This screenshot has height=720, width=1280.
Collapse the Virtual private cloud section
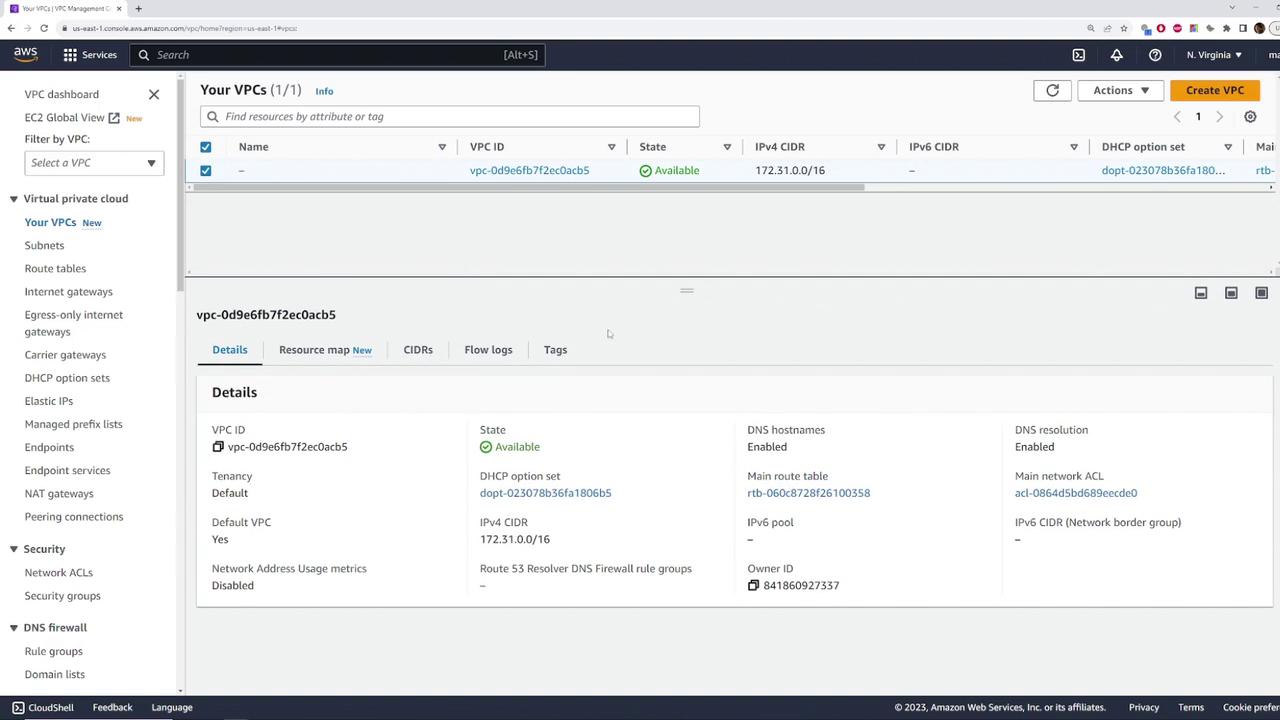click(x=14, y=199)
